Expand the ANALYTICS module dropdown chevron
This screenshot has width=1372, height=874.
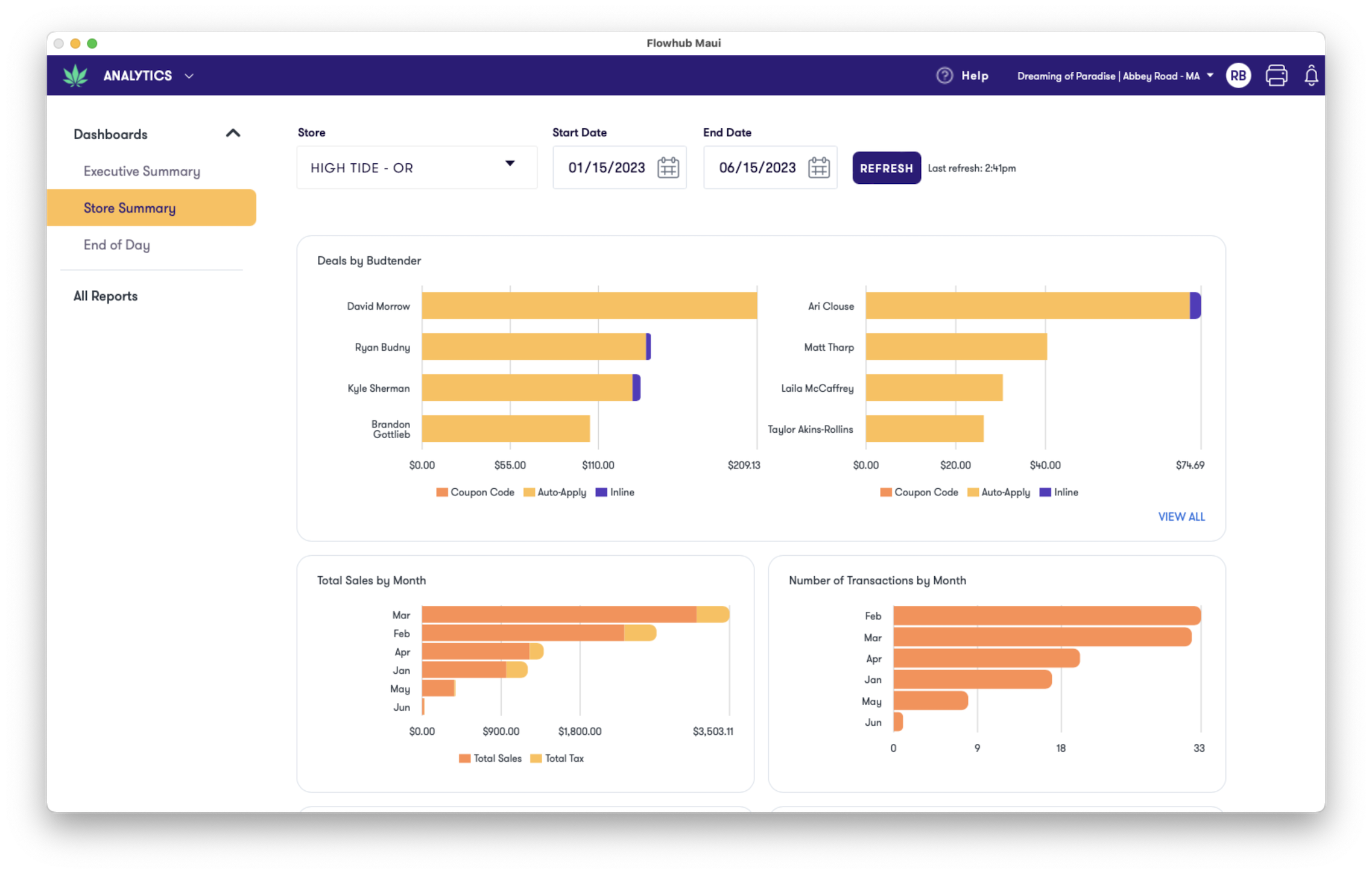(189, 76)
